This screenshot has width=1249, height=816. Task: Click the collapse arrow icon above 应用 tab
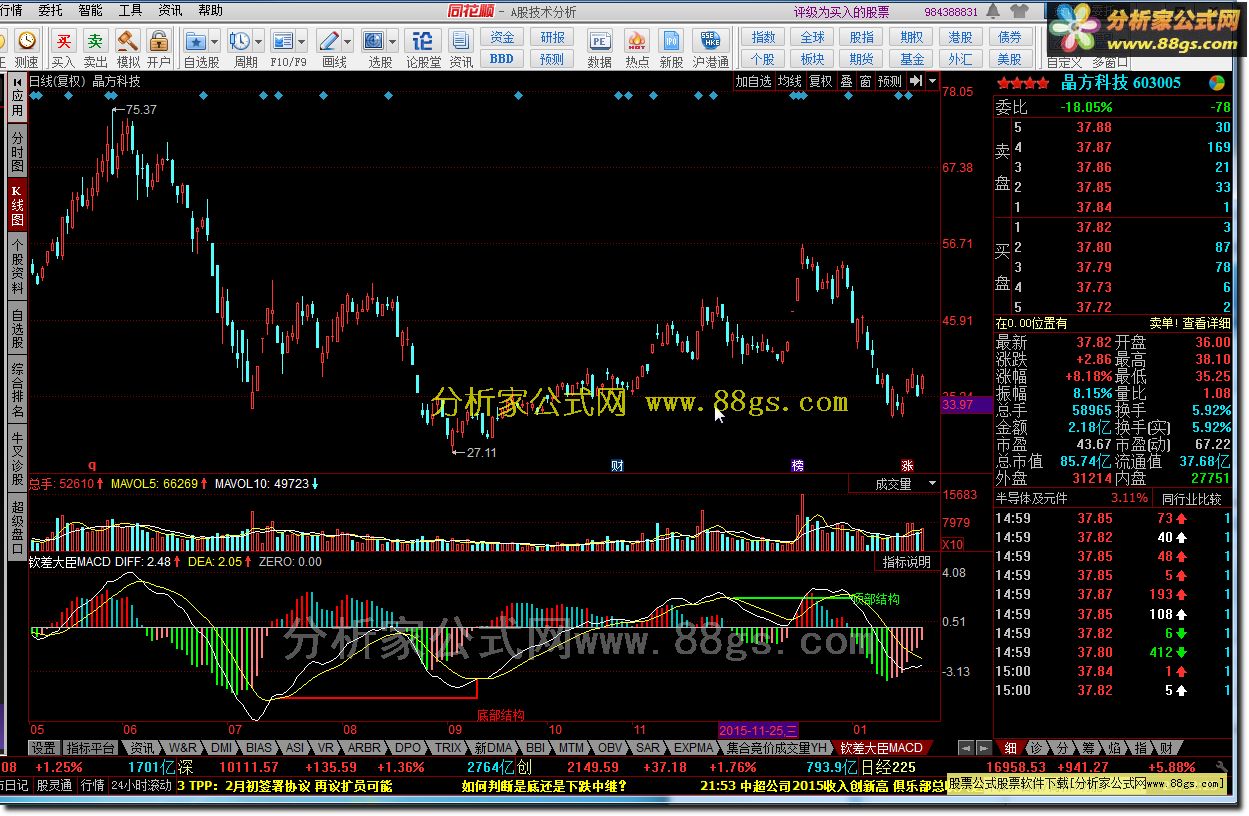[x=17, y=81]
